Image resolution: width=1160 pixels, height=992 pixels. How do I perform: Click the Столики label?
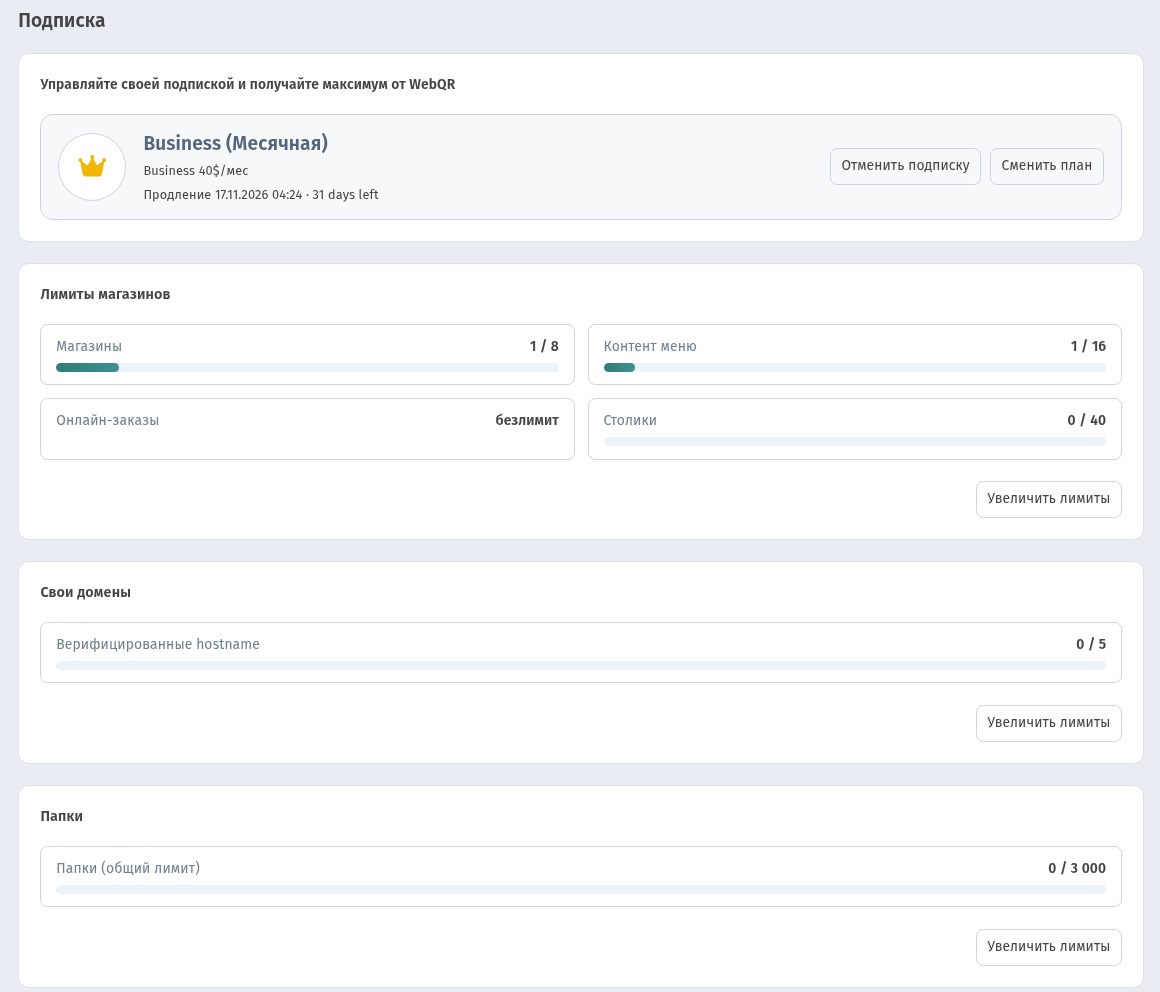(630, 420)
